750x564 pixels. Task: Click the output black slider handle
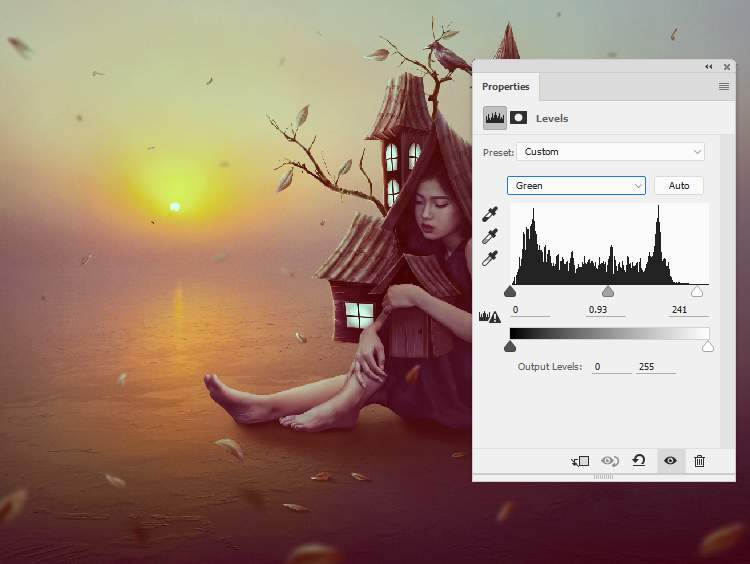[510, 346]
